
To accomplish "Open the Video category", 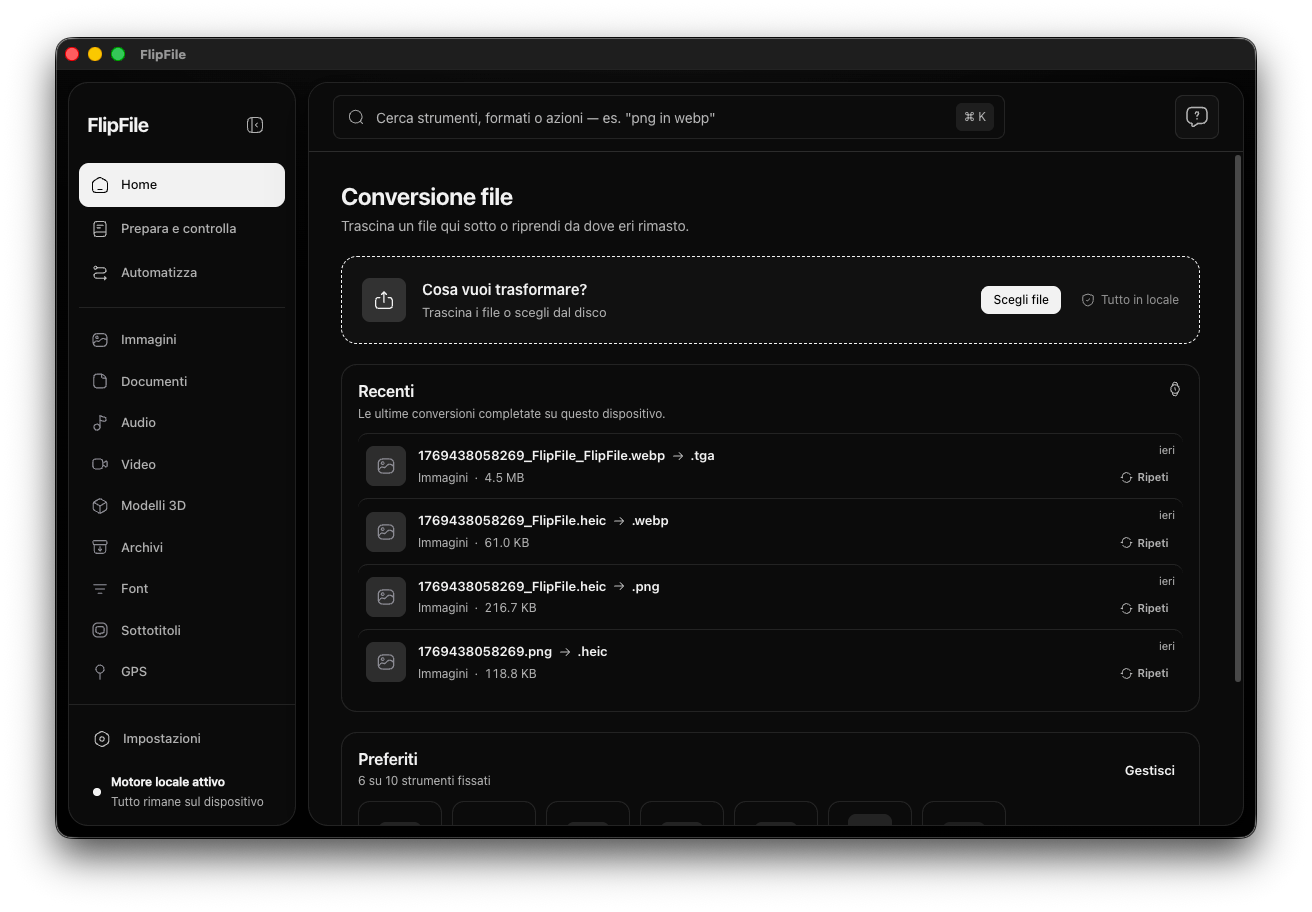I will pos(182,464).
